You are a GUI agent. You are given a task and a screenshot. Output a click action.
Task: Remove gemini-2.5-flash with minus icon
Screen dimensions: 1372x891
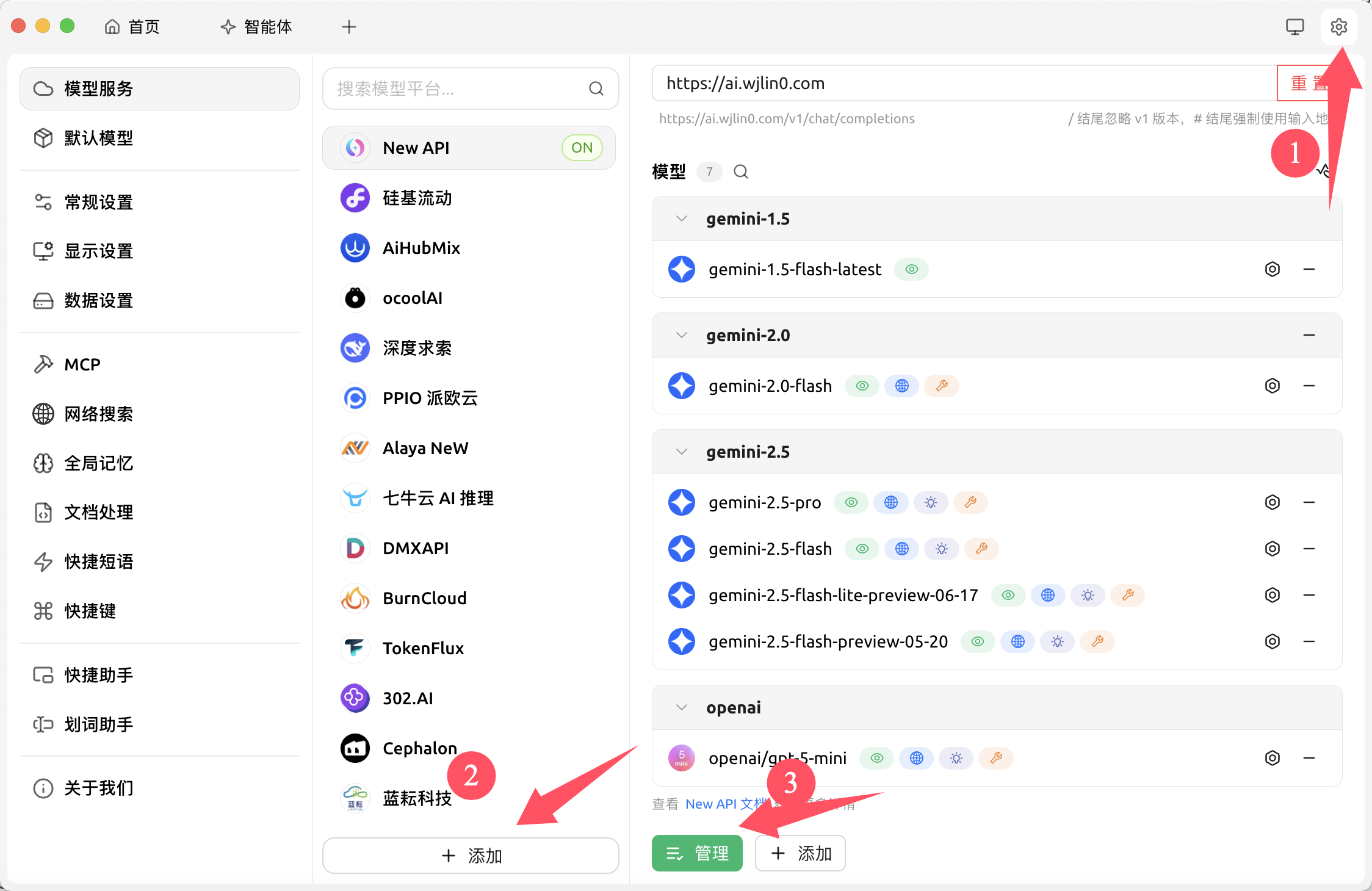1309,549
